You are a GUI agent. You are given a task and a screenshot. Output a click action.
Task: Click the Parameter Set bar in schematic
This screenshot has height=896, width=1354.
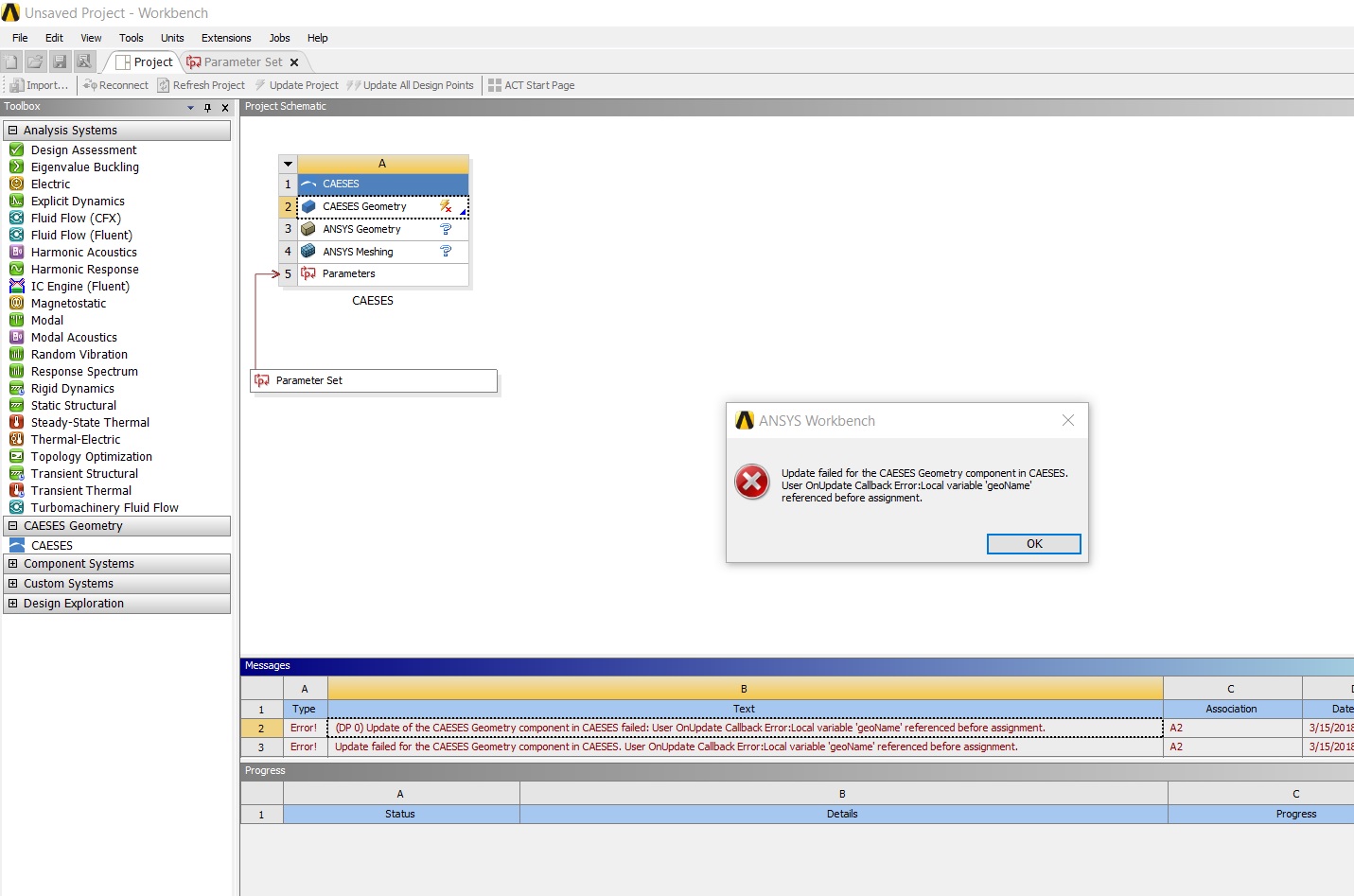click(x=374, y=380)
